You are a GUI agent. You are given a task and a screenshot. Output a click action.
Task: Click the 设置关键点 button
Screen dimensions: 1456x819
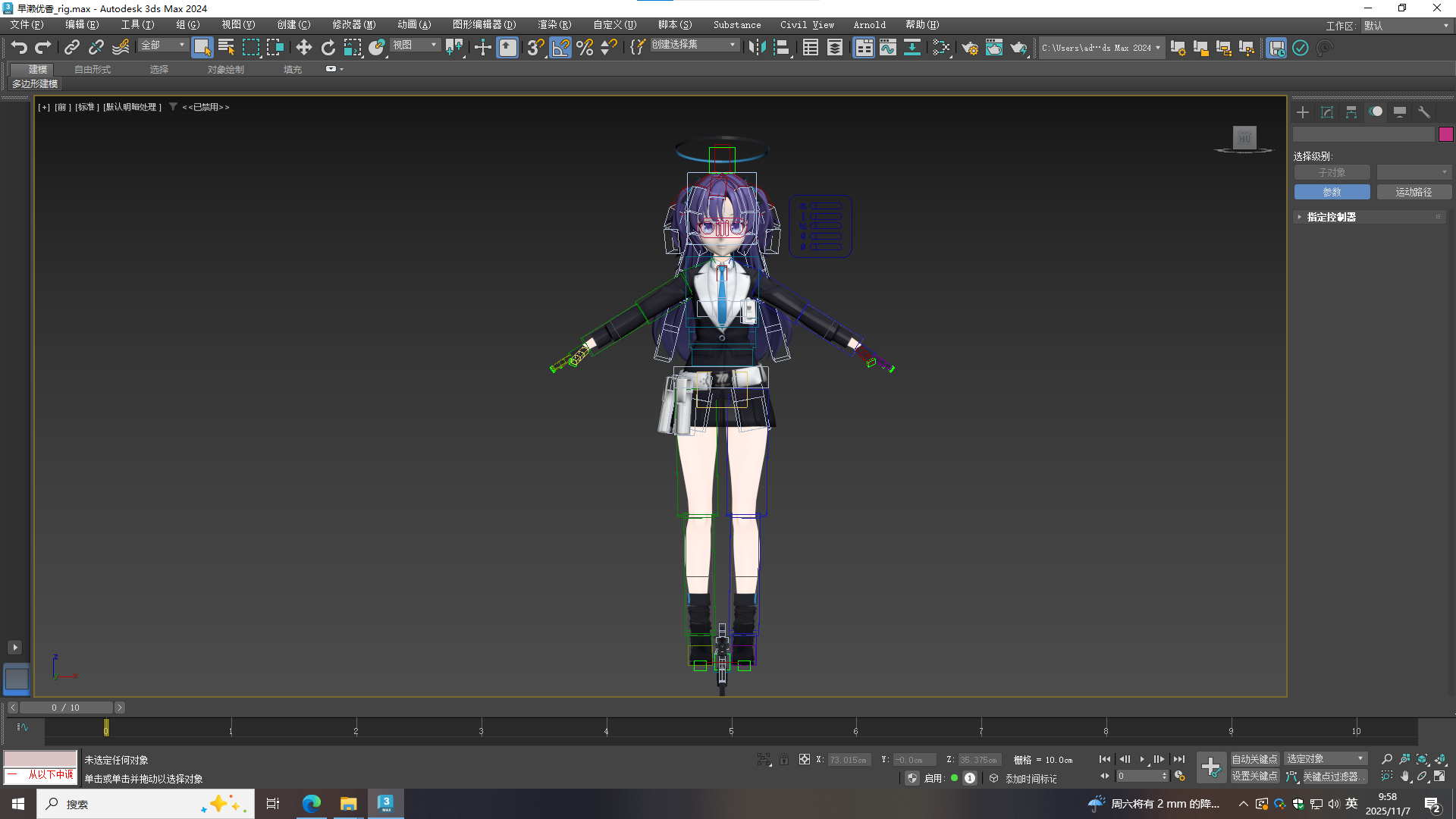[1254, 777]
